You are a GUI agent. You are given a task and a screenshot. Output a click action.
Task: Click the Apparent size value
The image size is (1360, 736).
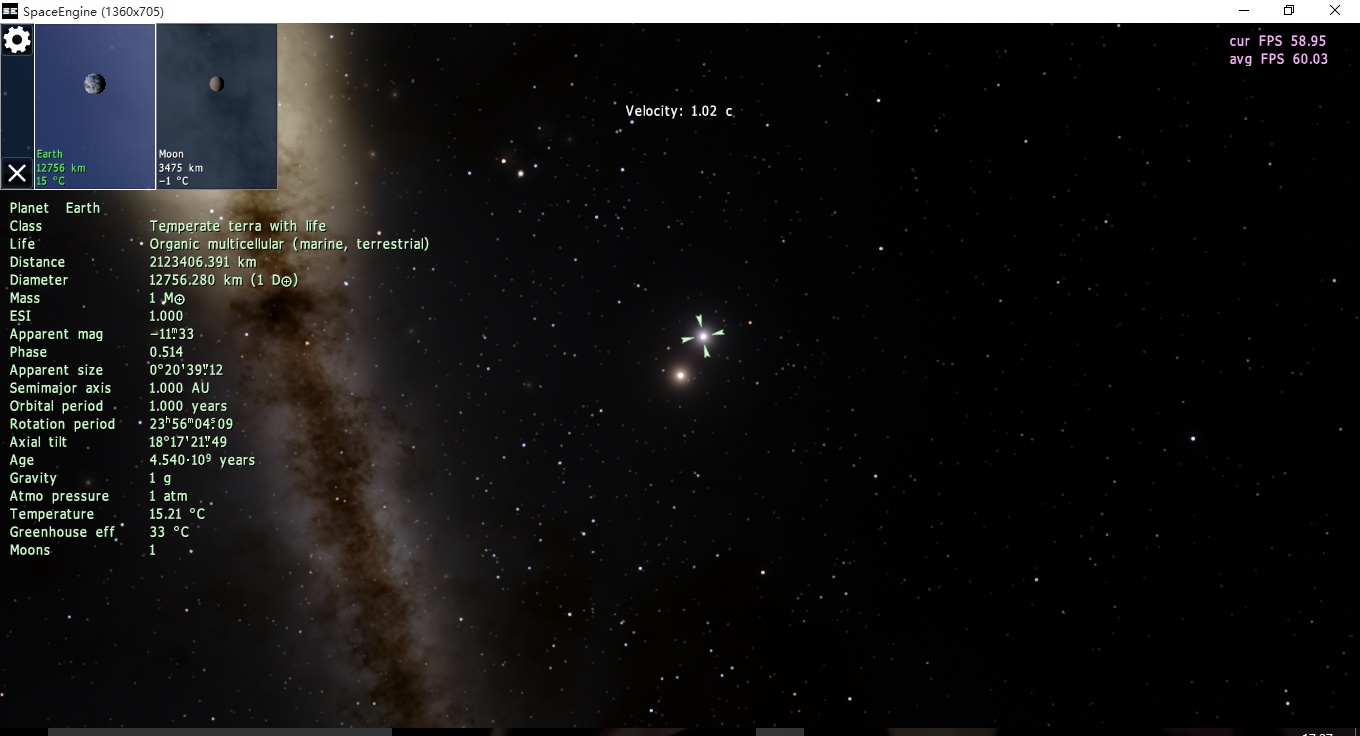pos(186,370)
